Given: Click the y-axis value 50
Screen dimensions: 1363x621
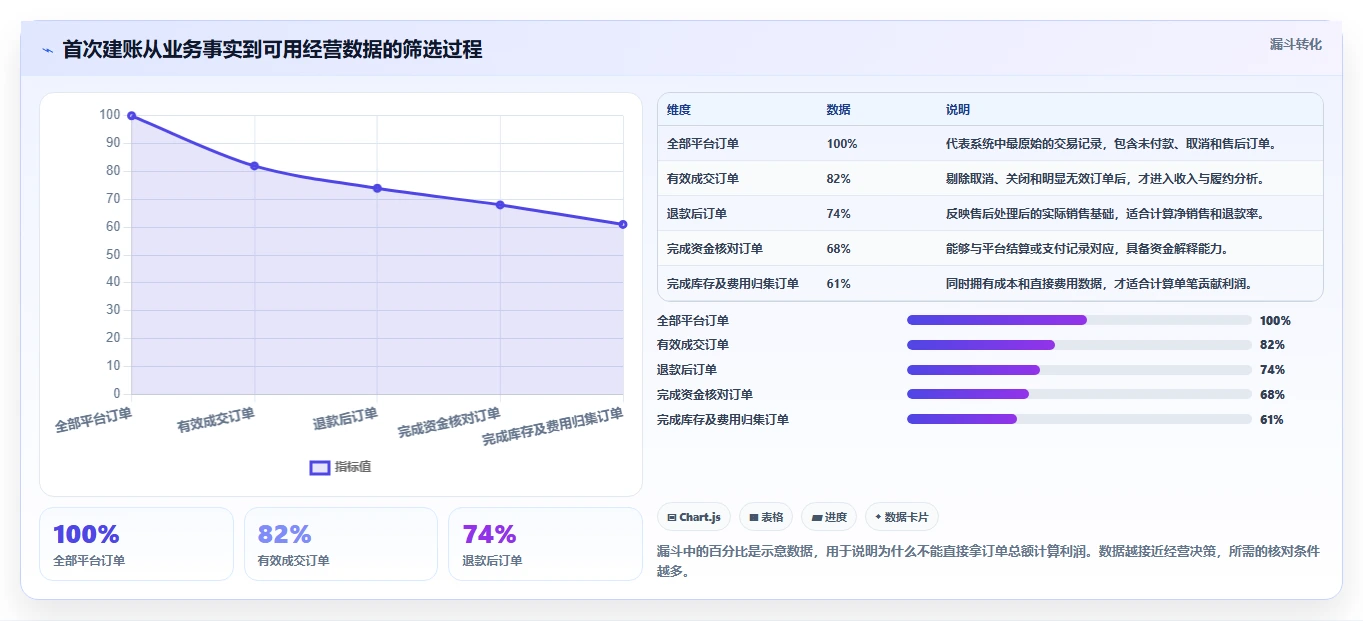Looking at the screenshot, I should click(112, 254).
